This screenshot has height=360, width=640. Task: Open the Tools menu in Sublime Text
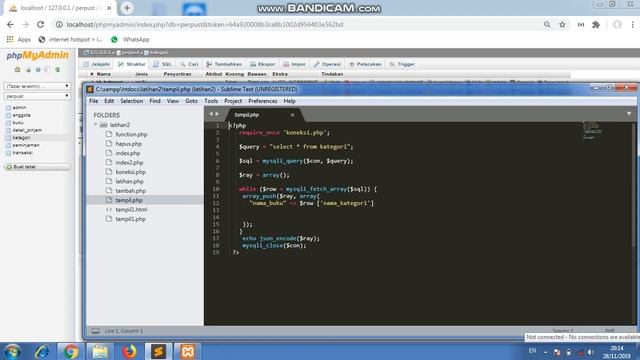(x=211, y=101)
